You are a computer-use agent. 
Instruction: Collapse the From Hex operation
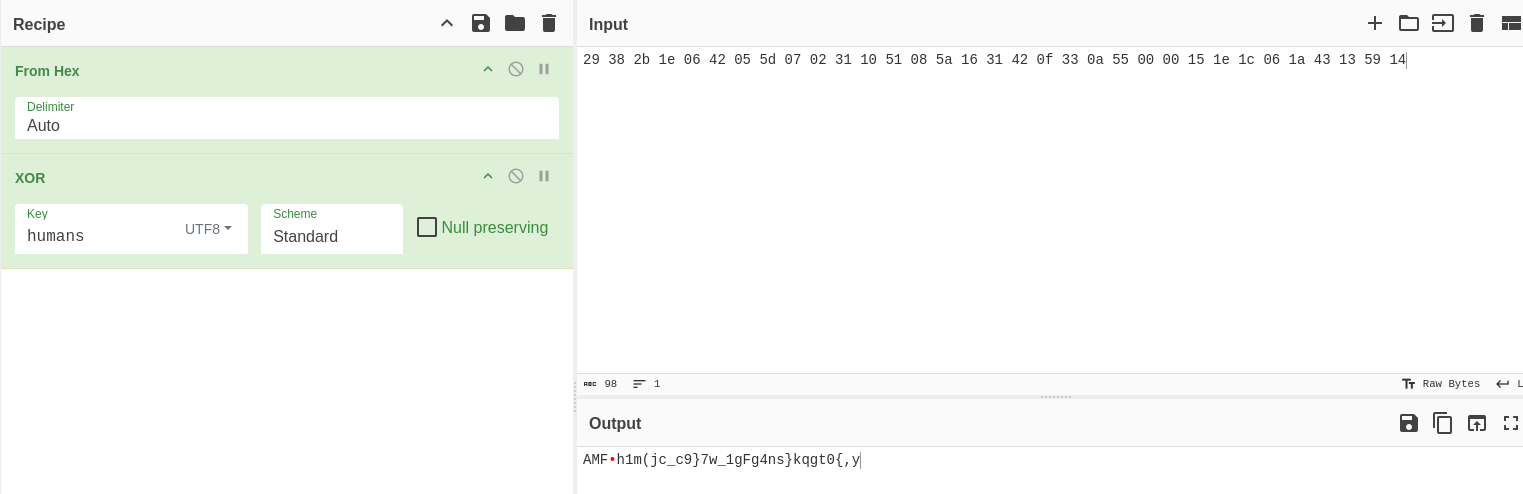[x=488, y=69]
